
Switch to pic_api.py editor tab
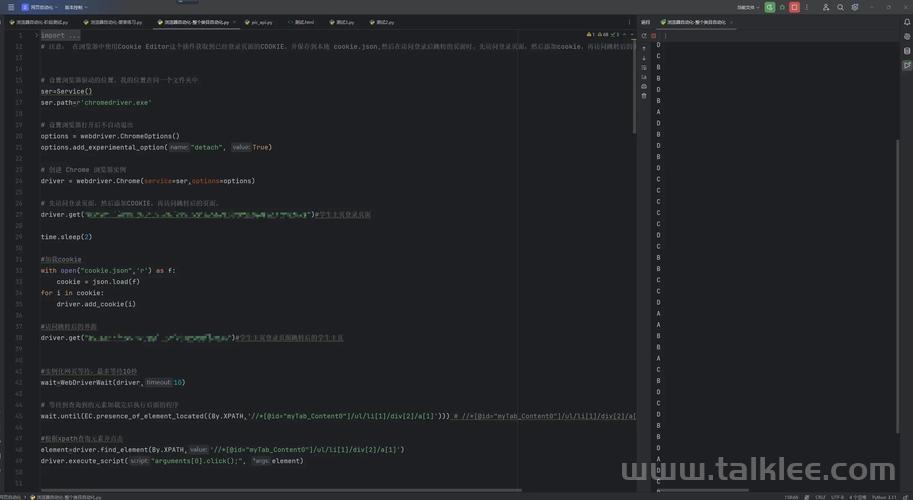[x=259, y=22]
